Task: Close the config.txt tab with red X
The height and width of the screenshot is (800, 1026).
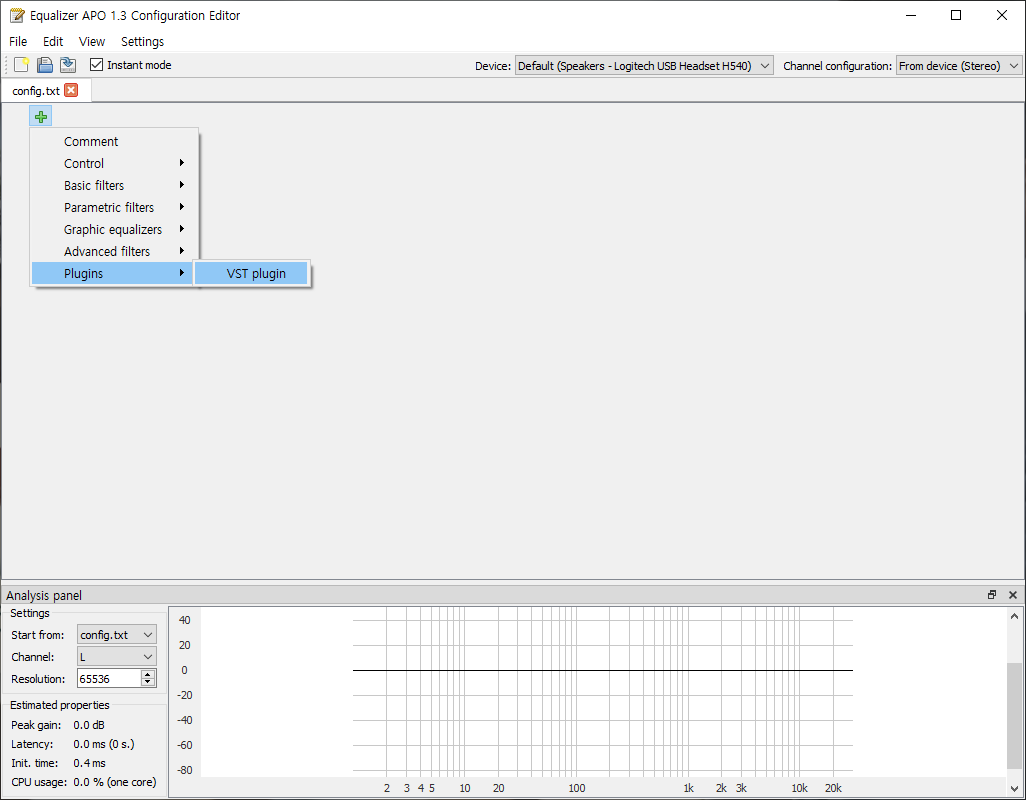Action: [71, 90]
